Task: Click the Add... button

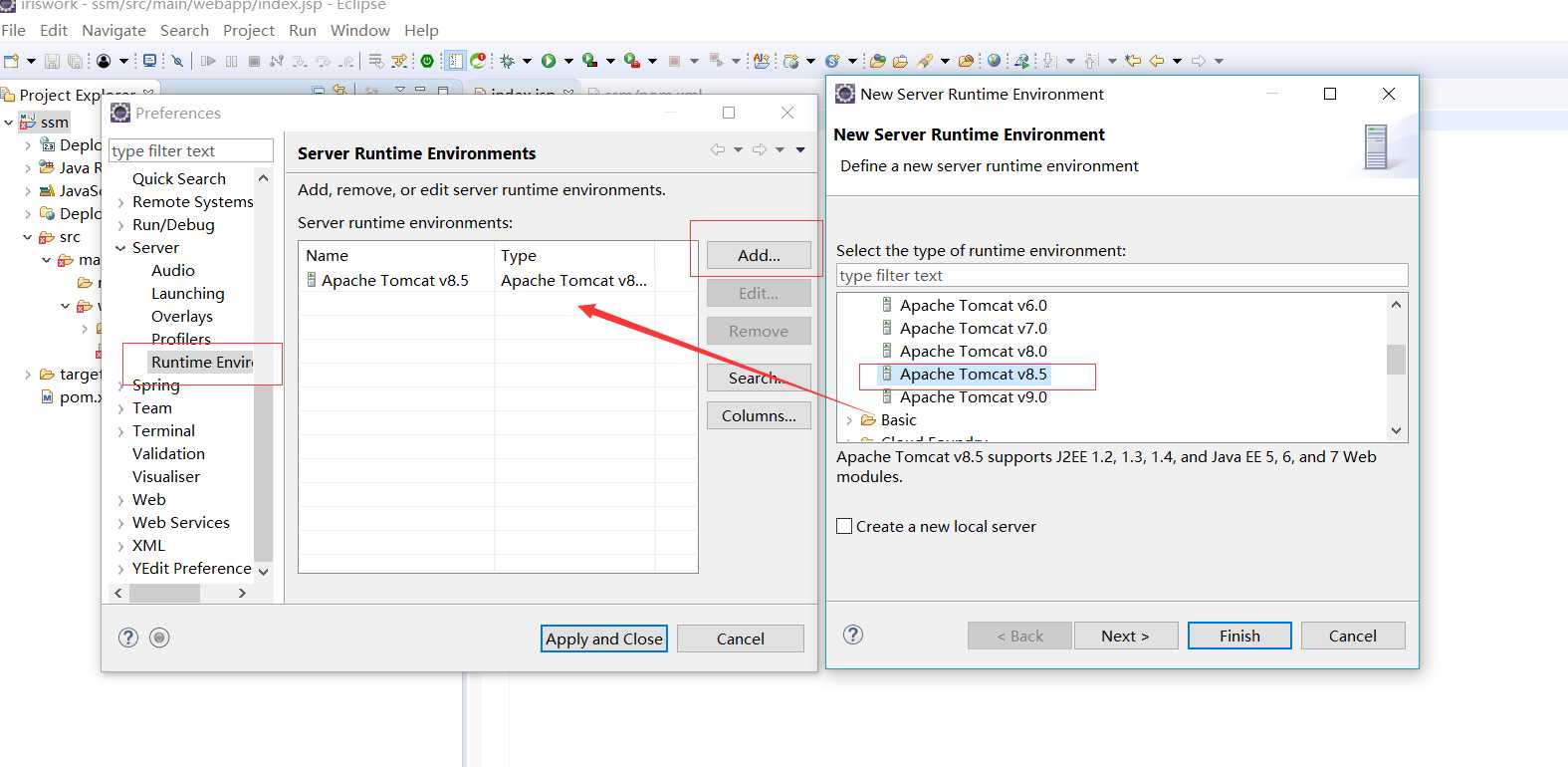Action: (759, 255)
